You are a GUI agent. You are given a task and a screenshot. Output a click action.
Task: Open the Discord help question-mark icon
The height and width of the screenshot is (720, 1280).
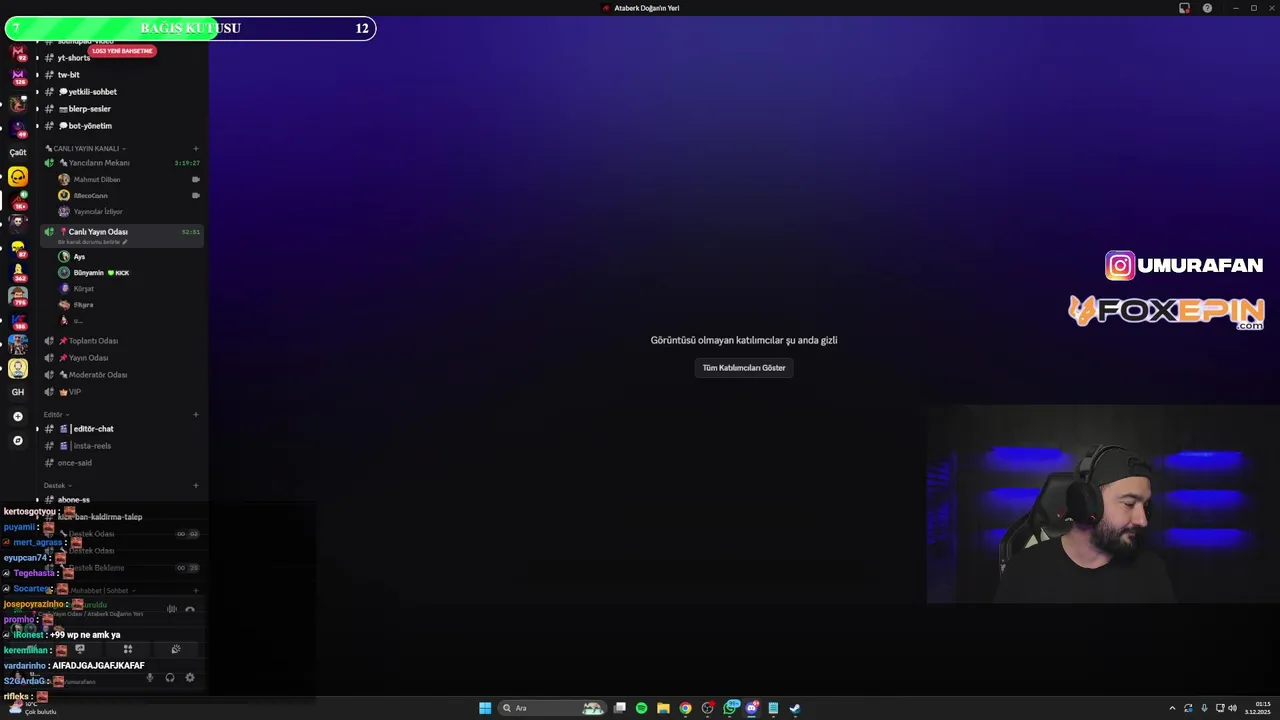pyautogui.click(x=1207, y=8)
